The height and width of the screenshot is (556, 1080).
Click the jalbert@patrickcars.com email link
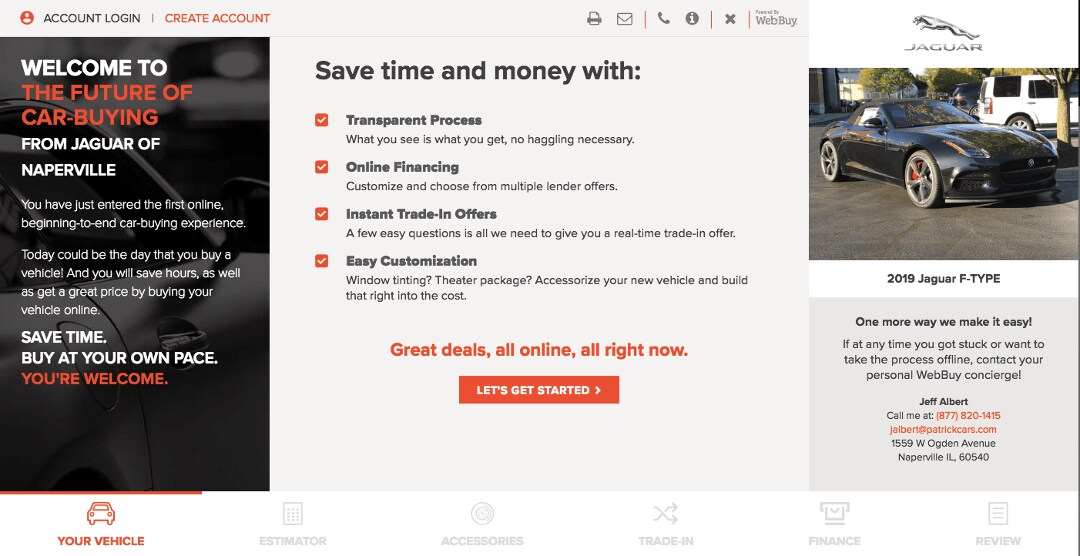pos(943,429)
